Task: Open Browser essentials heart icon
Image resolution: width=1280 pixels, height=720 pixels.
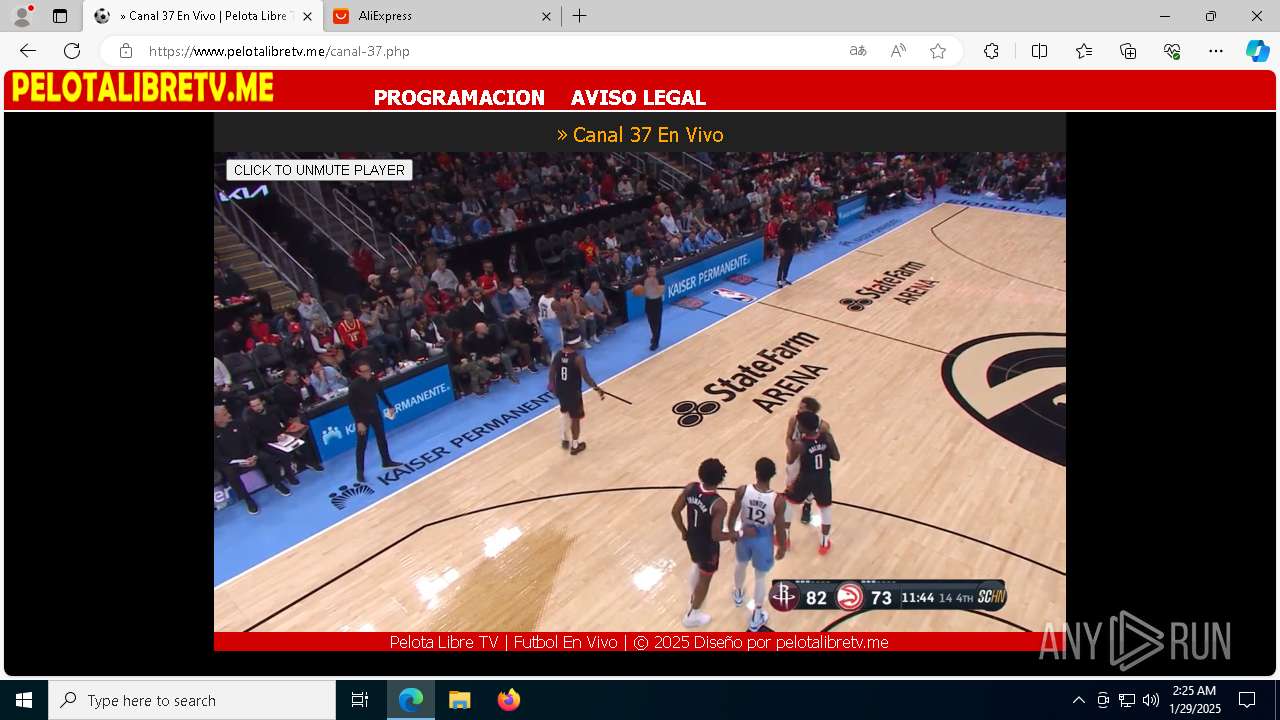Action: tap(1172, 51)
